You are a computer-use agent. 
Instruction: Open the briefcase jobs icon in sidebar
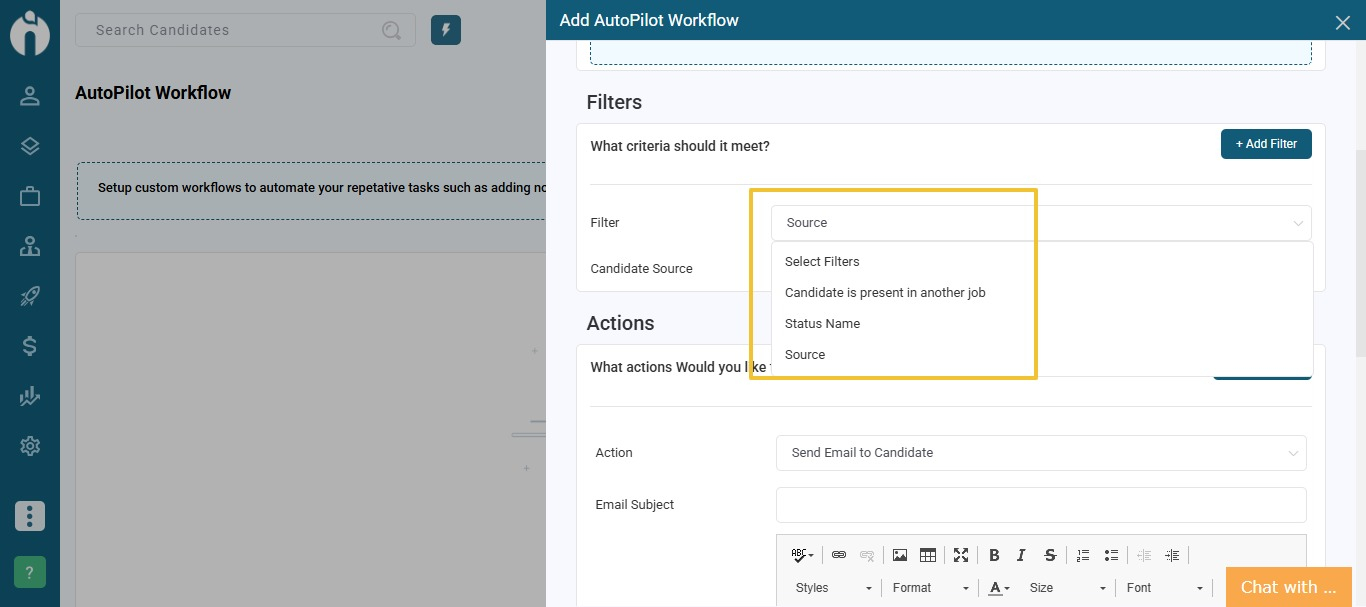[x=30, y=196]
